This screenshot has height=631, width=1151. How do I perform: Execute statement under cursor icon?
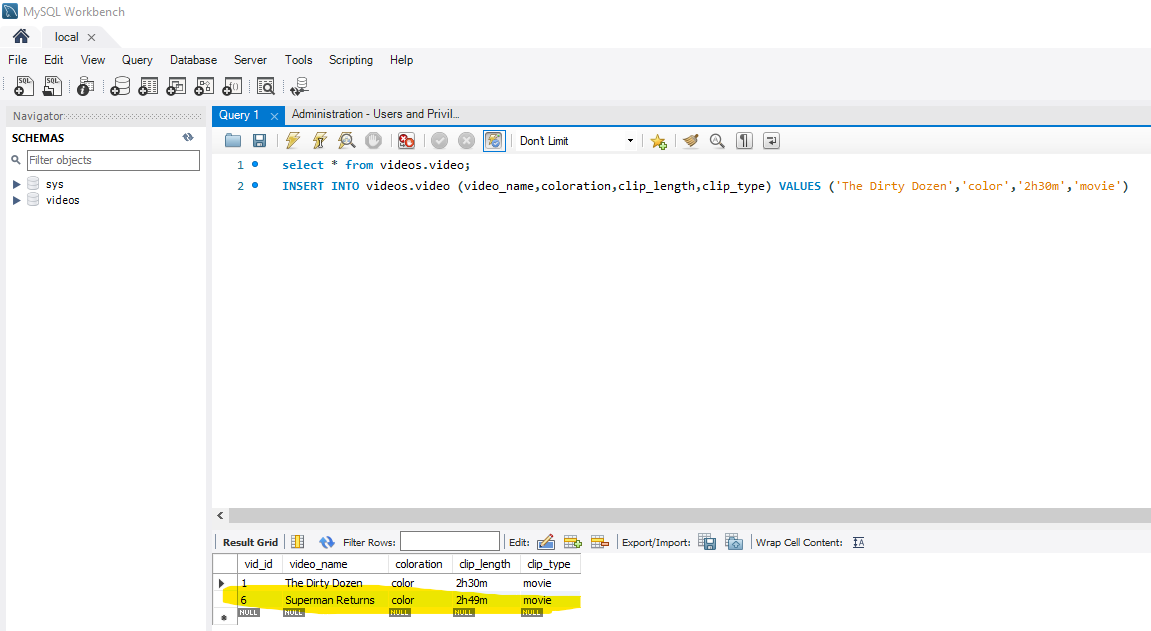(x=319, y=141)
